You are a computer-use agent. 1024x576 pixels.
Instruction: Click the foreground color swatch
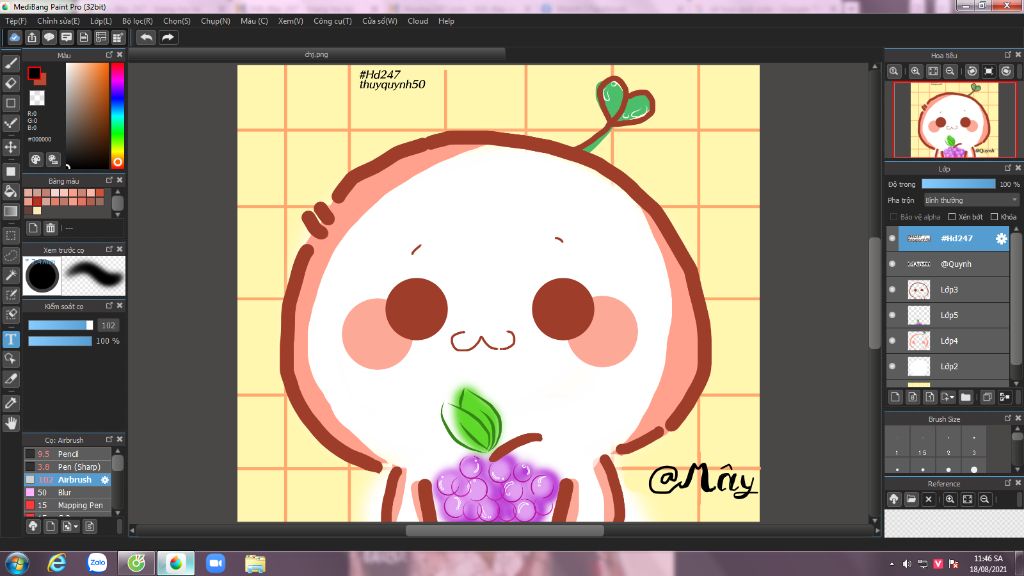tap(34, 73)
